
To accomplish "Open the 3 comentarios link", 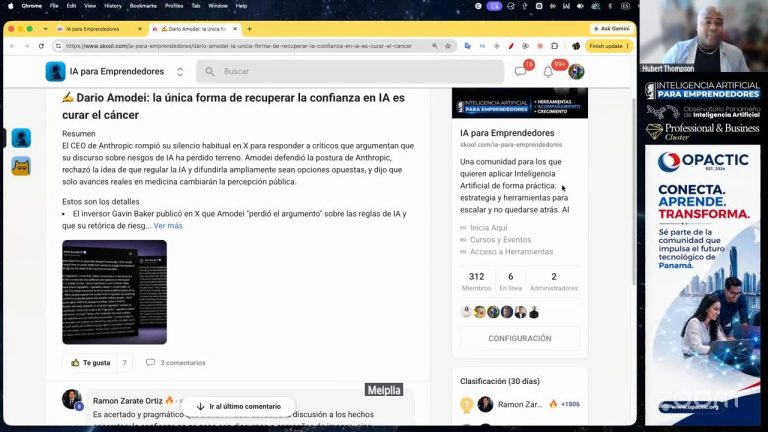I will click(183, 363).
